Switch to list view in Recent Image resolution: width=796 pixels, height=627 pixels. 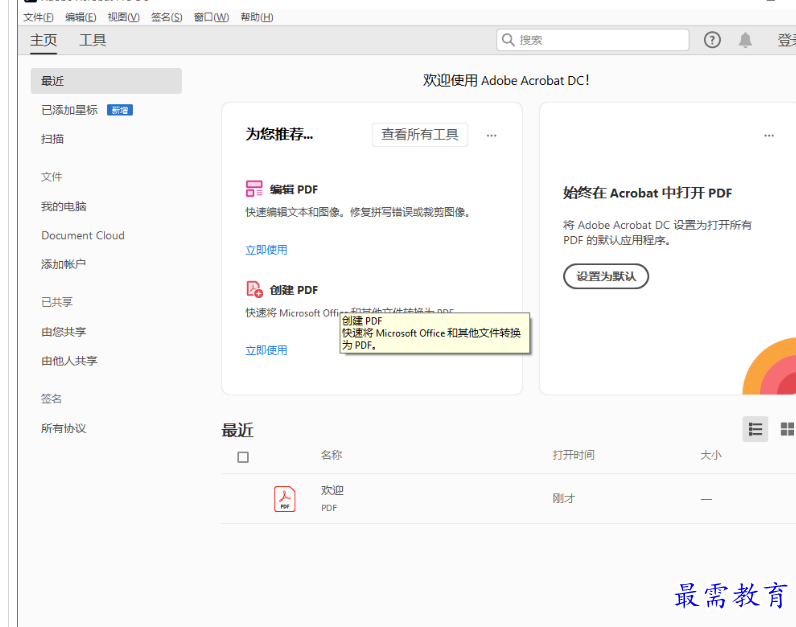(755, 429)
